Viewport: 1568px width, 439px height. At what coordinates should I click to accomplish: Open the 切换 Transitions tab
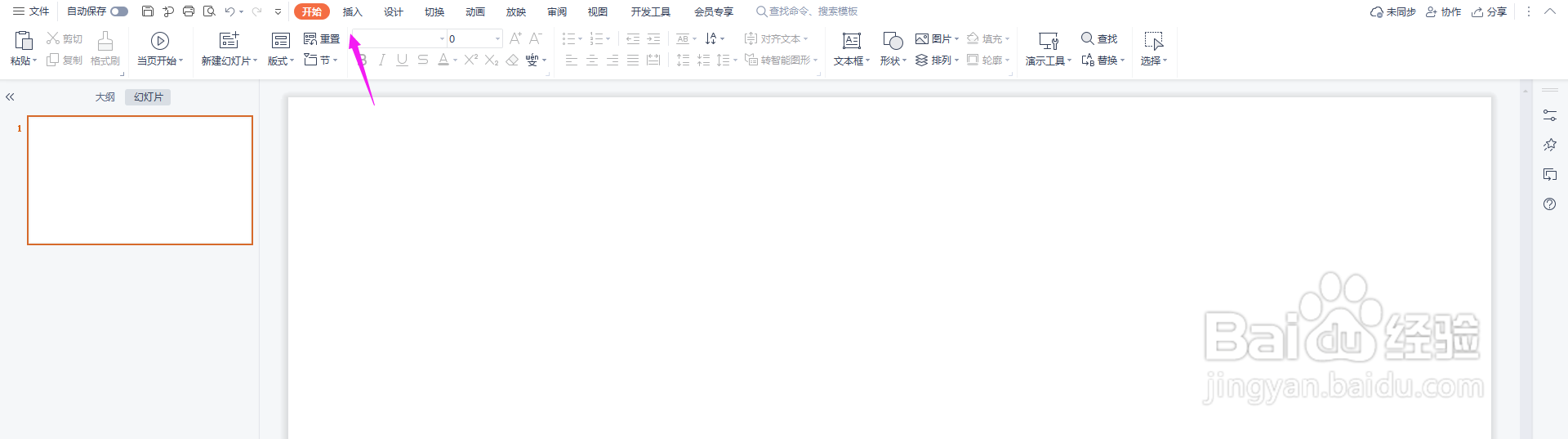click(434, 11)
